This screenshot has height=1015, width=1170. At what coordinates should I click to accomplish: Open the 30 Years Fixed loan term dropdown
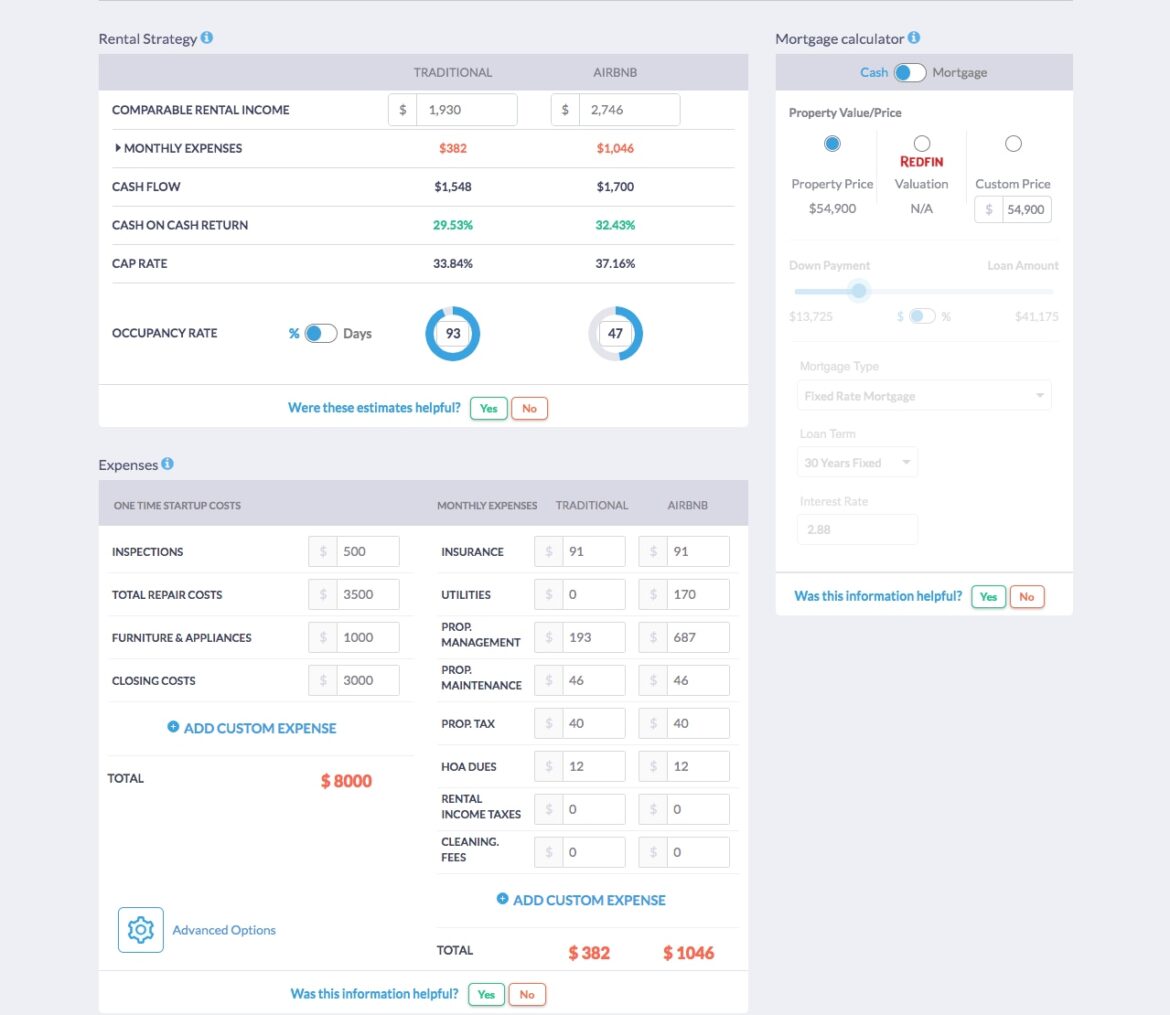[857, 461]
